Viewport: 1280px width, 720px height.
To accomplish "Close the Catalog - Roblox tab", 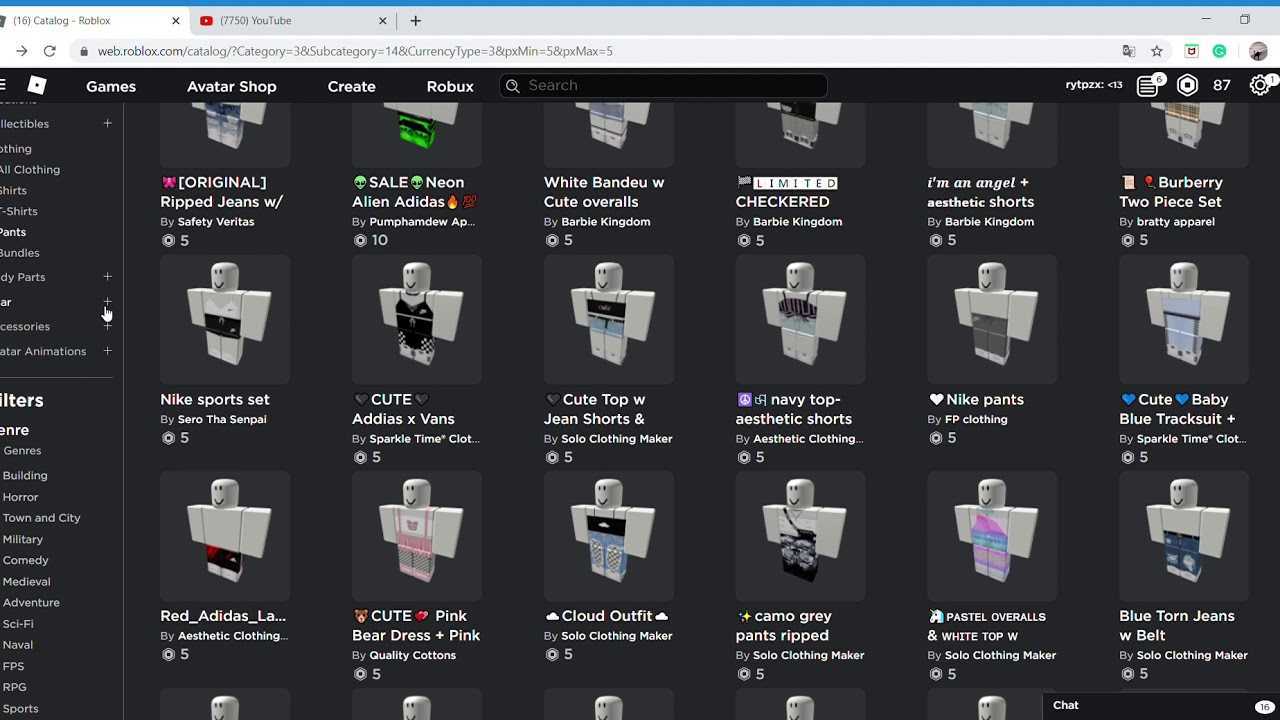I will 176,20.
